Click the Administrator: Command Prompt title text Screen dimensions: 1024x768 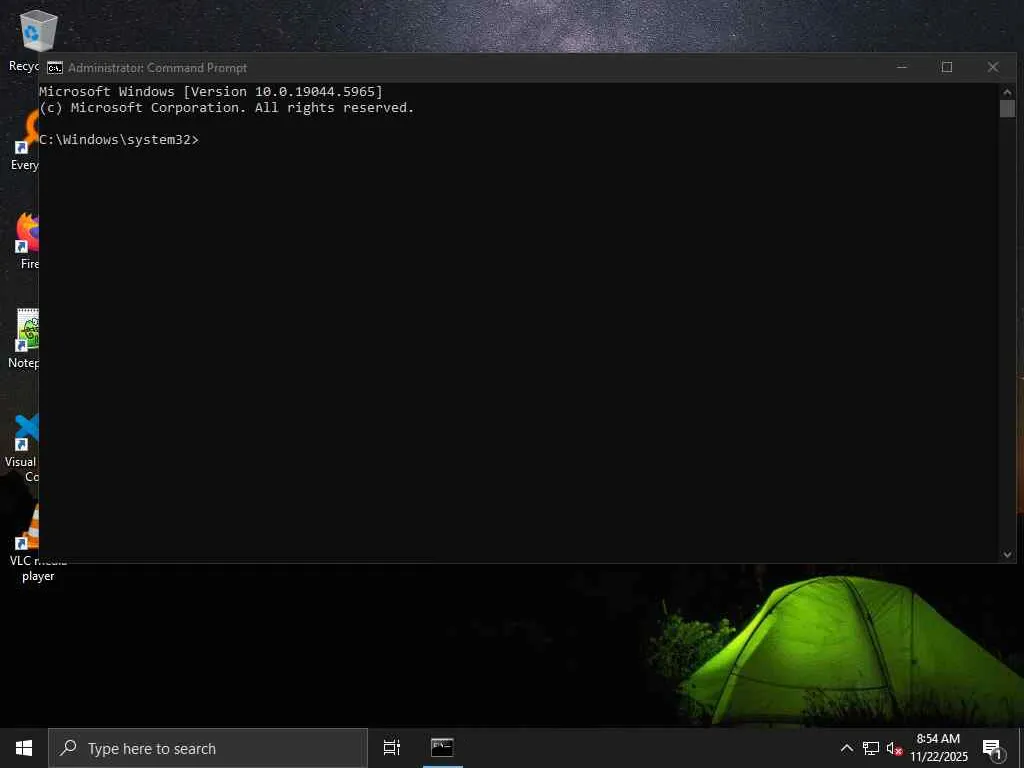[157, 68]
